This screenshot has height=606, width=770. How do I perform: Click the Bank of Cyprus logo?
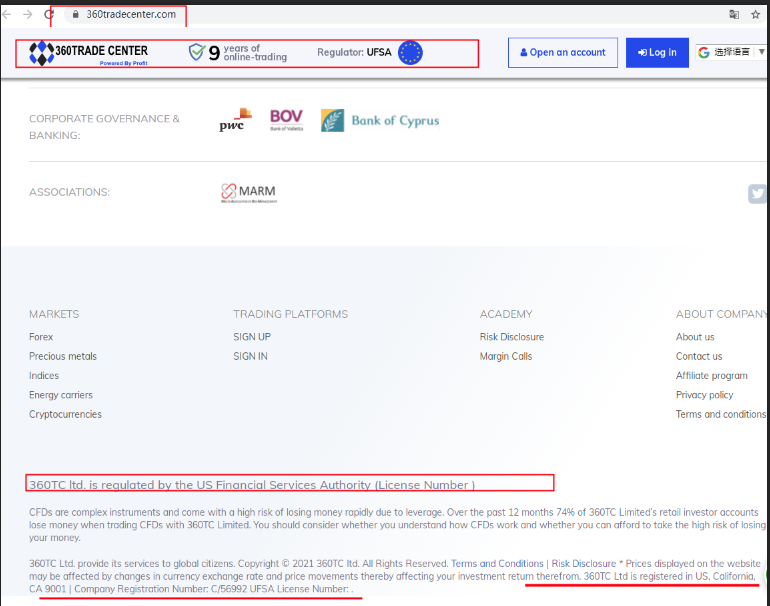(x=380, y=120)
